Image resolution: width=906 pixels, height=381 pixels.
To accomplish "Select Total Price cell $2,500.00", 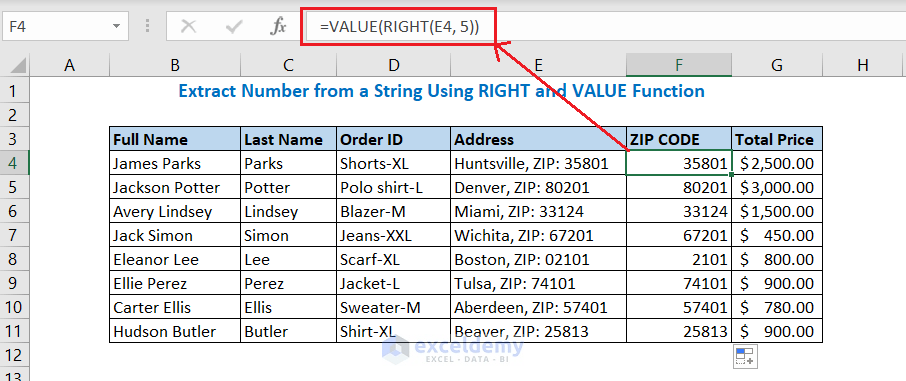I will (x=777, y=163).
